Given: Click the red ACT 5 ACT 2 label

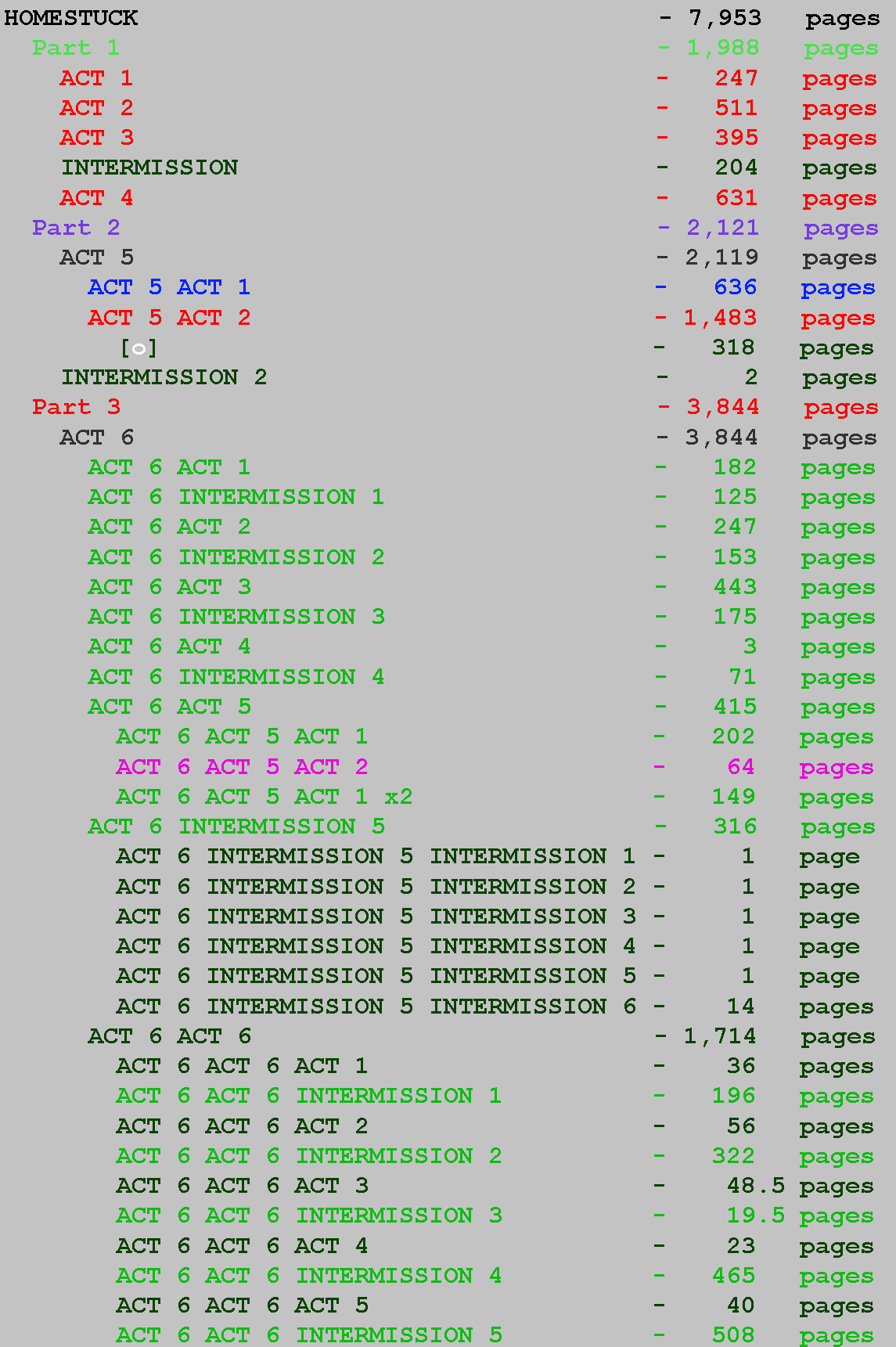Looking at the screenshot, I should tap(169, 318).
